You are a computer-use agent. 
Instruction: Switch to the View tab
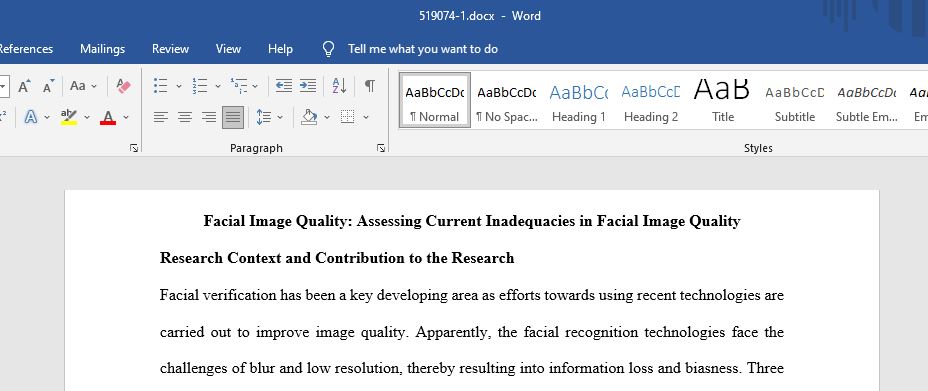[228, 49]
